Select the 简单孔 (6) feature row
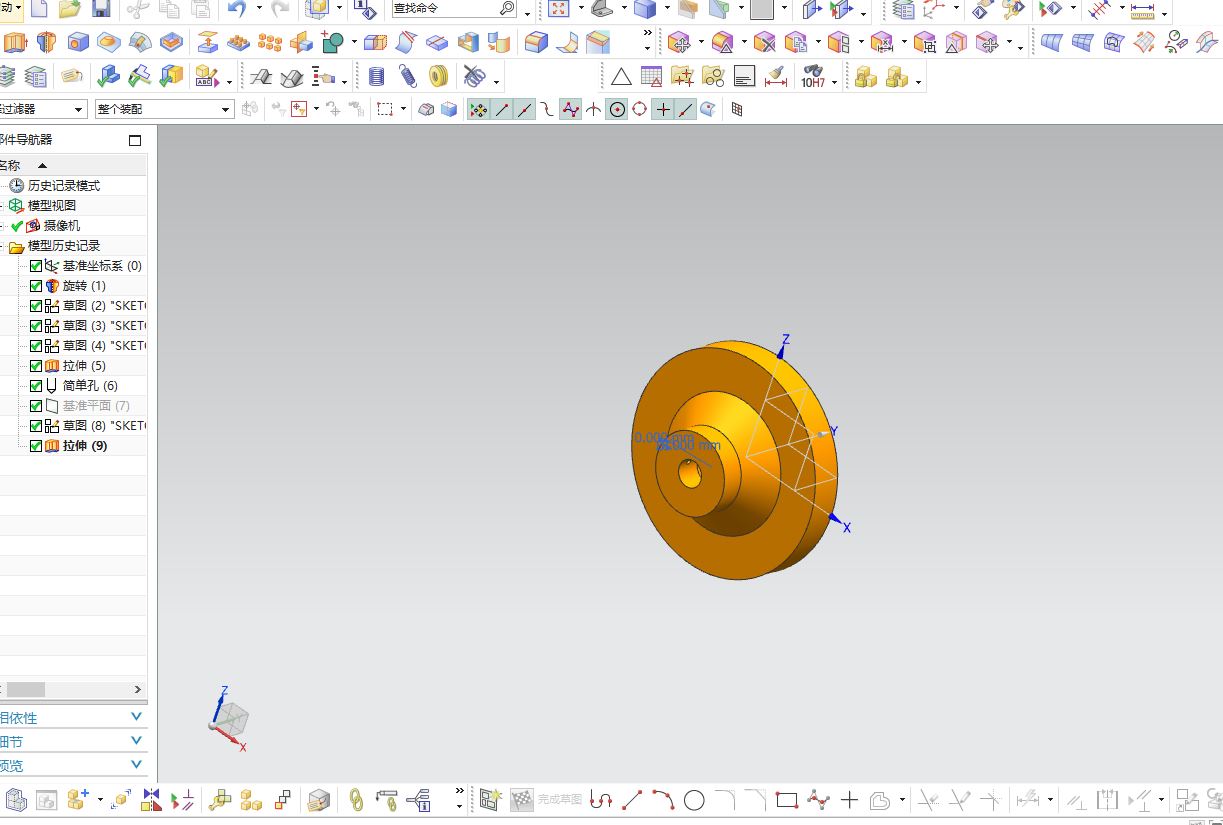1223x825 pixels. point(90,386)
